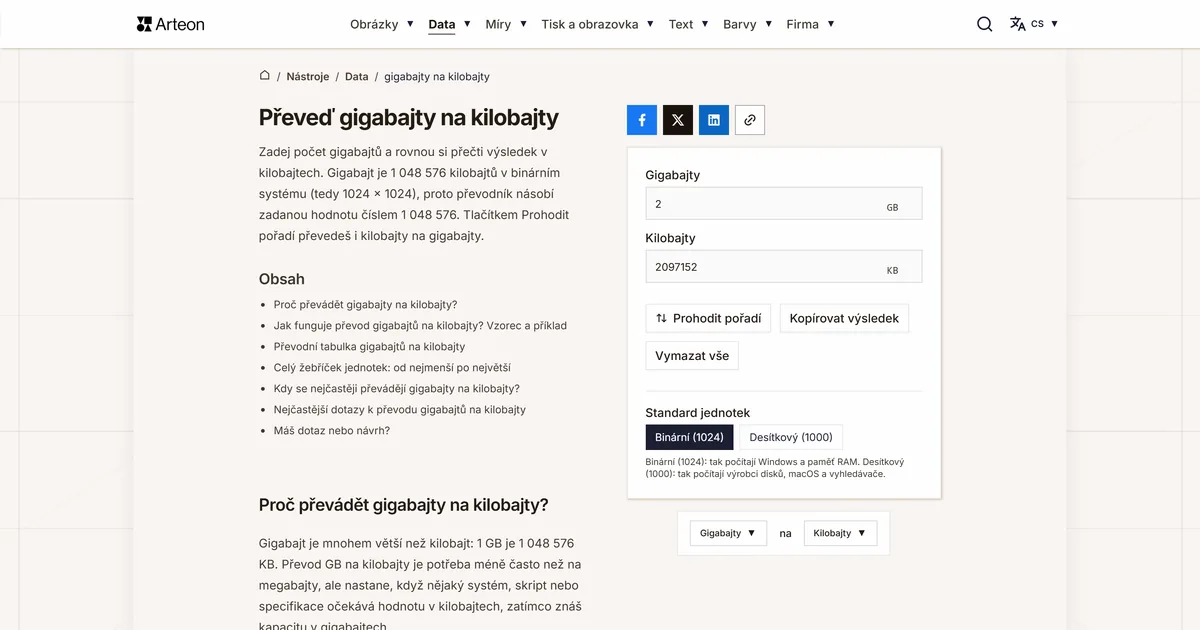
Task: Select Desítkový (1000) unit standard
Action: [x=791, y=437]
